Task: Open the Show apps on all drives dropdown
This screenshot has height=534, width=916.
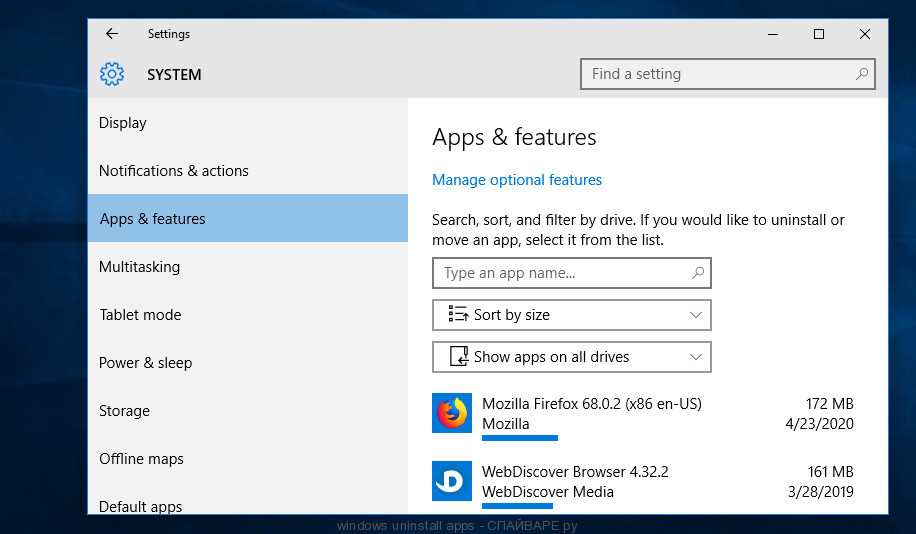Action: click(572, 357)
